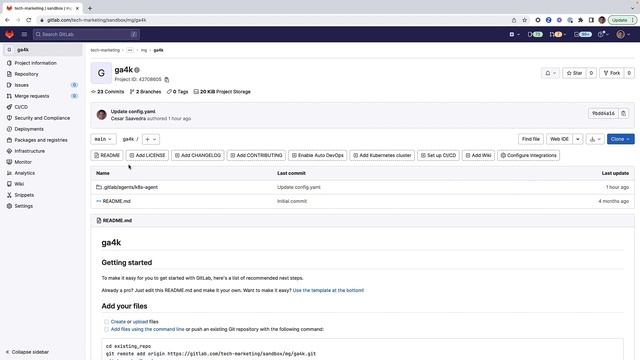Viewport: 640px width, 360px height.
Task: Click Set up CI/CD
Action: (438, 156)
